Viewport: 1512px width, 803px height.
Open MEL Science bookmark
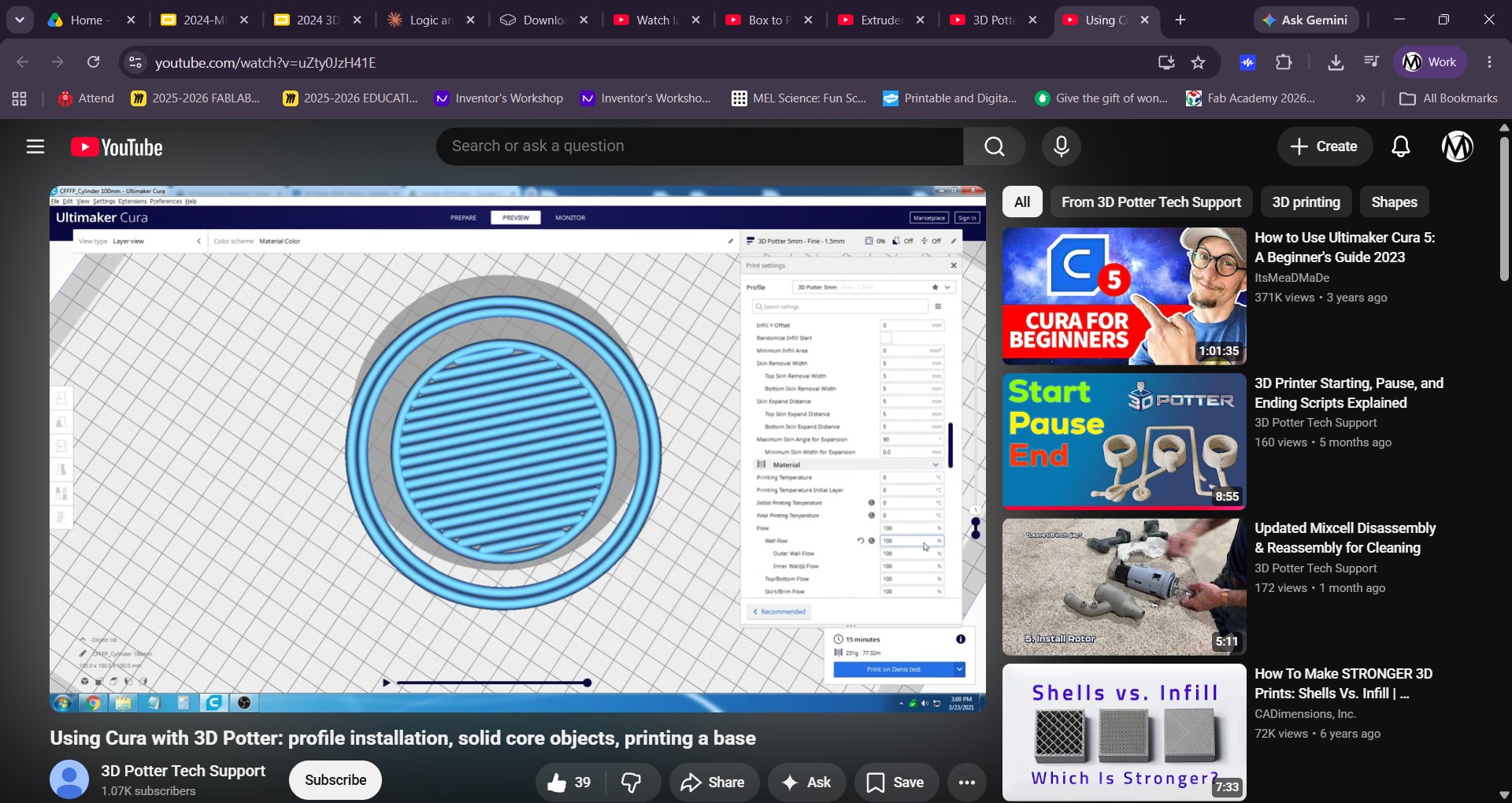point(799,98)
